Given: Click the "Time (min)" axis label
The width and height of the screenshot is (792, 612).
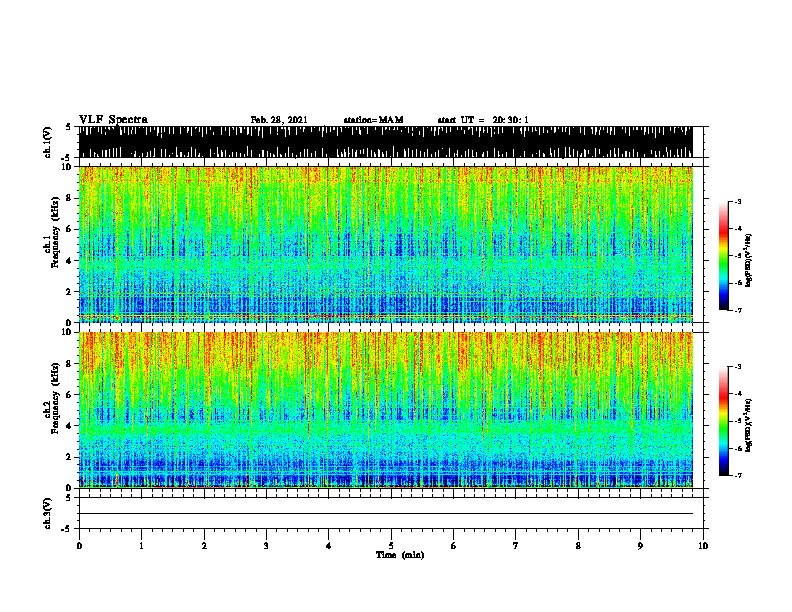Looking at the screenshot, I should [x=400, y=555].
